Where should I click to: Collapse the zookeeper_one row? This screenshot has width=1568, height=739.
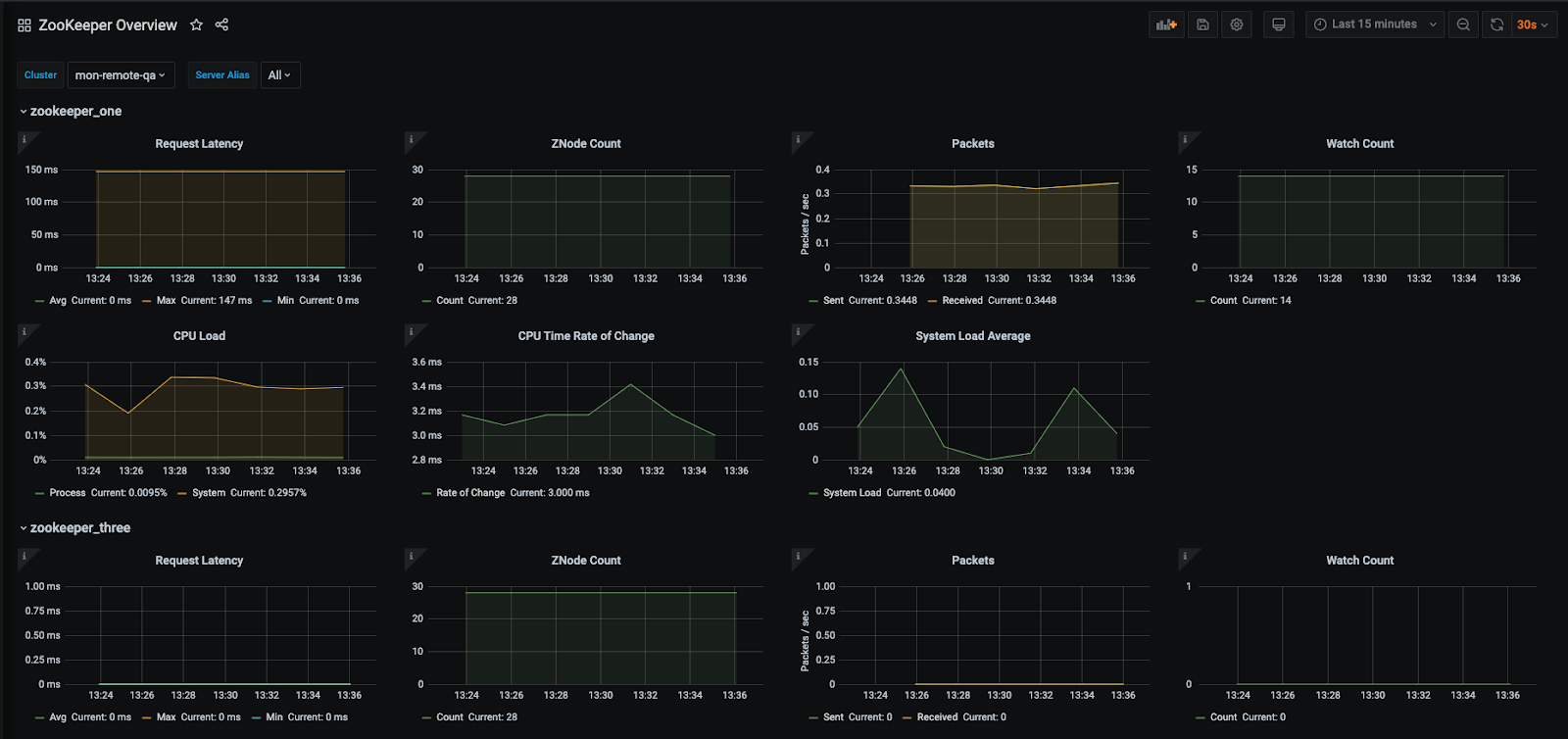[71, 112]
